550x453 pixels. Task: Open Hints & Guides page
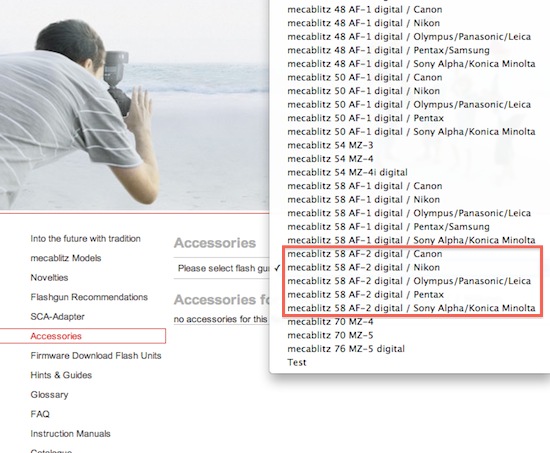pos(61,375)
